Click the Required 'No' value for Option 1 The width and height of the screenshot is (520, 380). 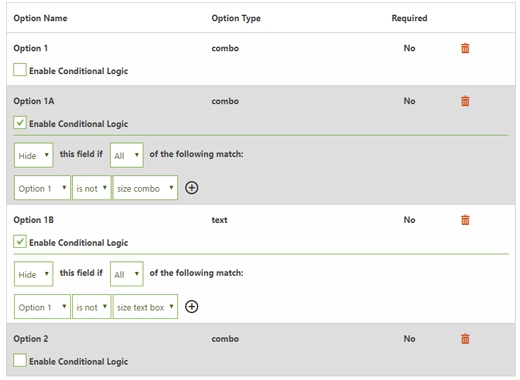click(409, 48)
